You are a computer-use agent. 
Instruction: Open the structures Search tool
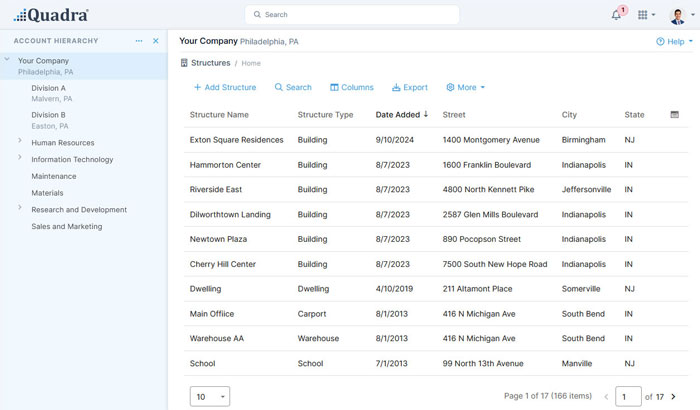[x=293, y=87]
